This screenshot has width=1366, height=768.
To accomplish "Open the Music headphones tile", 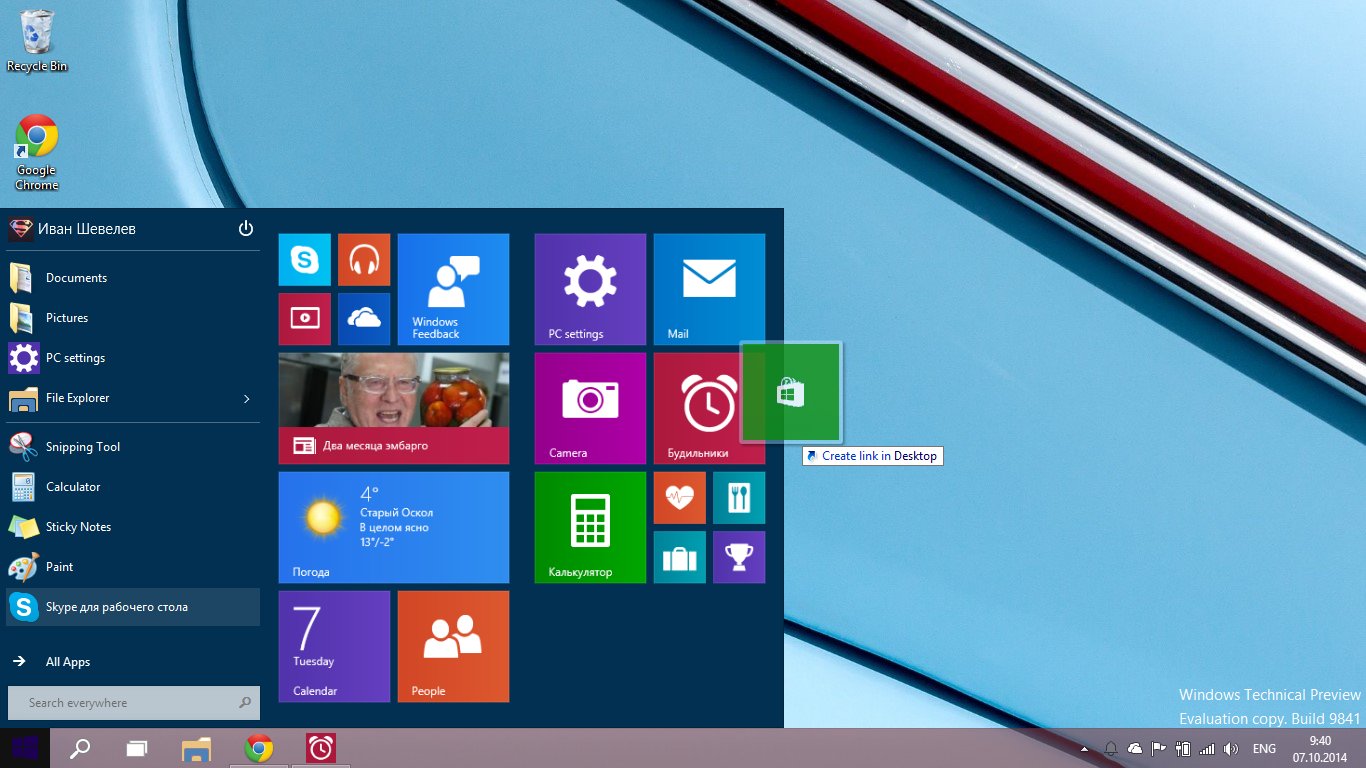I will coord(364,260).
